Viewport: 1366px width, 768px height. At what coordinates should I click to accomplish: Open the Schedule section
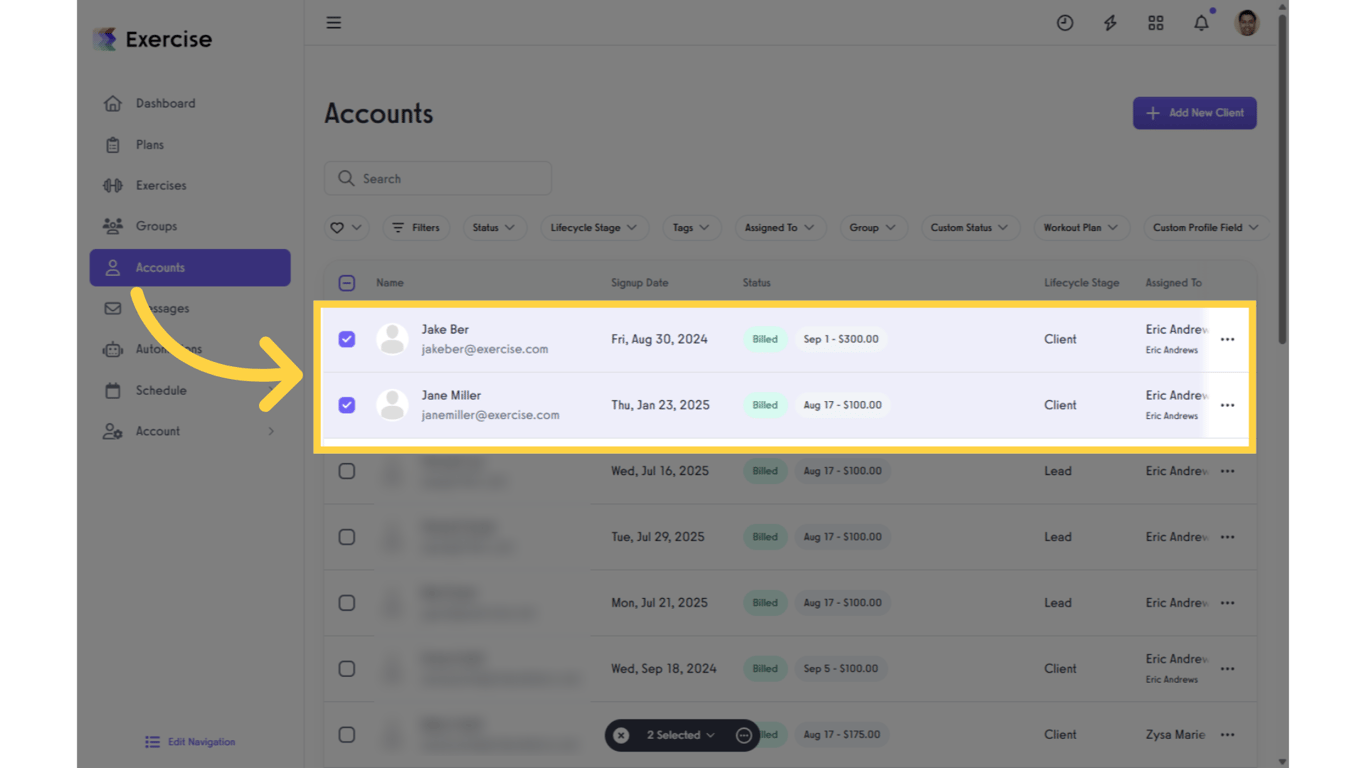pos(161,390)
